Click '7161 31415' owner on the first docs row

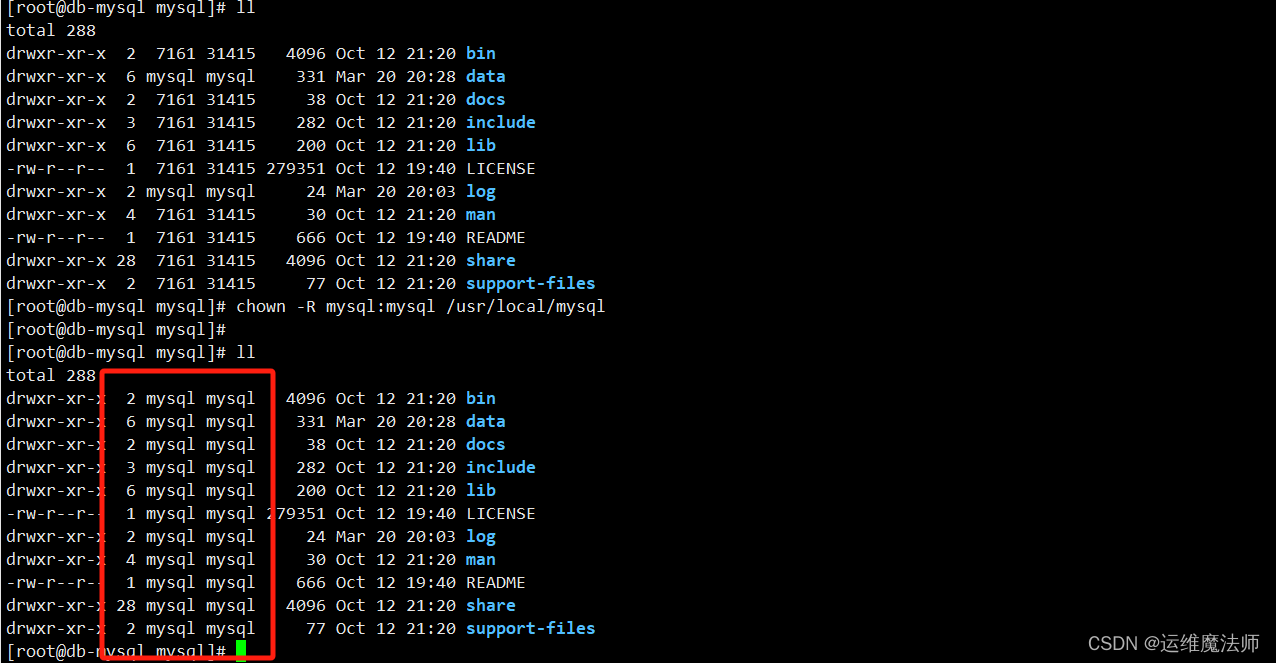click(205, 99)
